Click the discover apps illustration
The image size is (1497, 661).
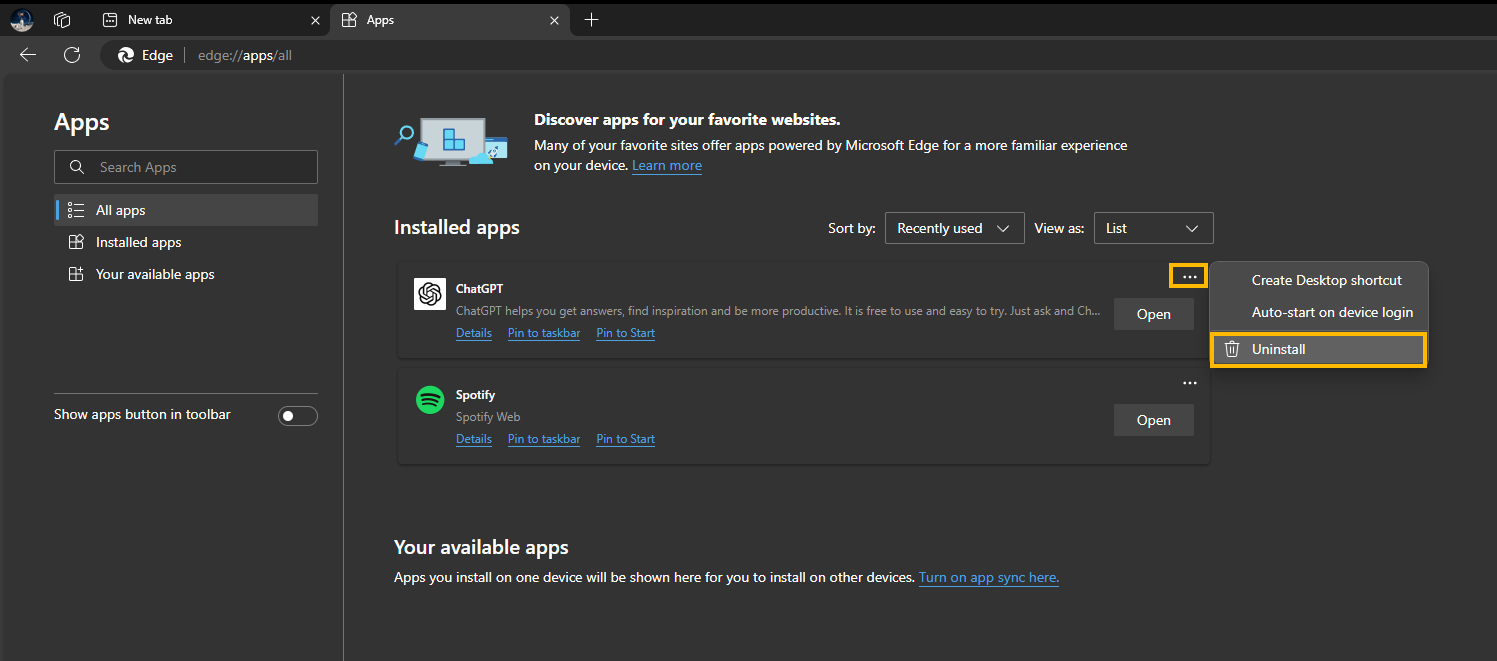pyautogui.click(x=451, y=140)
